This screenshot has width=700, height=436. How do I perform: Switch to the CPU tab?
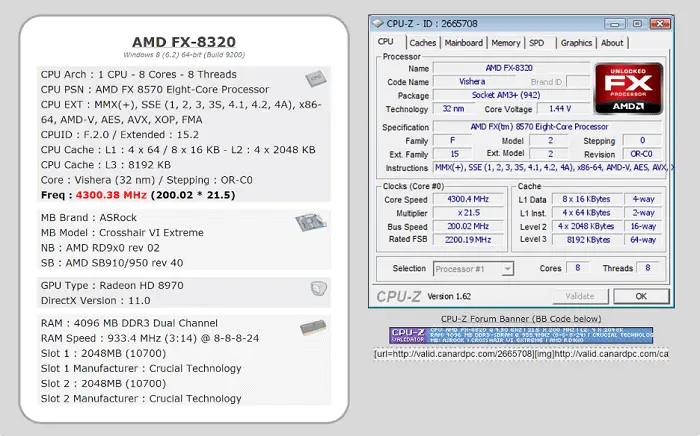tap(386, 42)
